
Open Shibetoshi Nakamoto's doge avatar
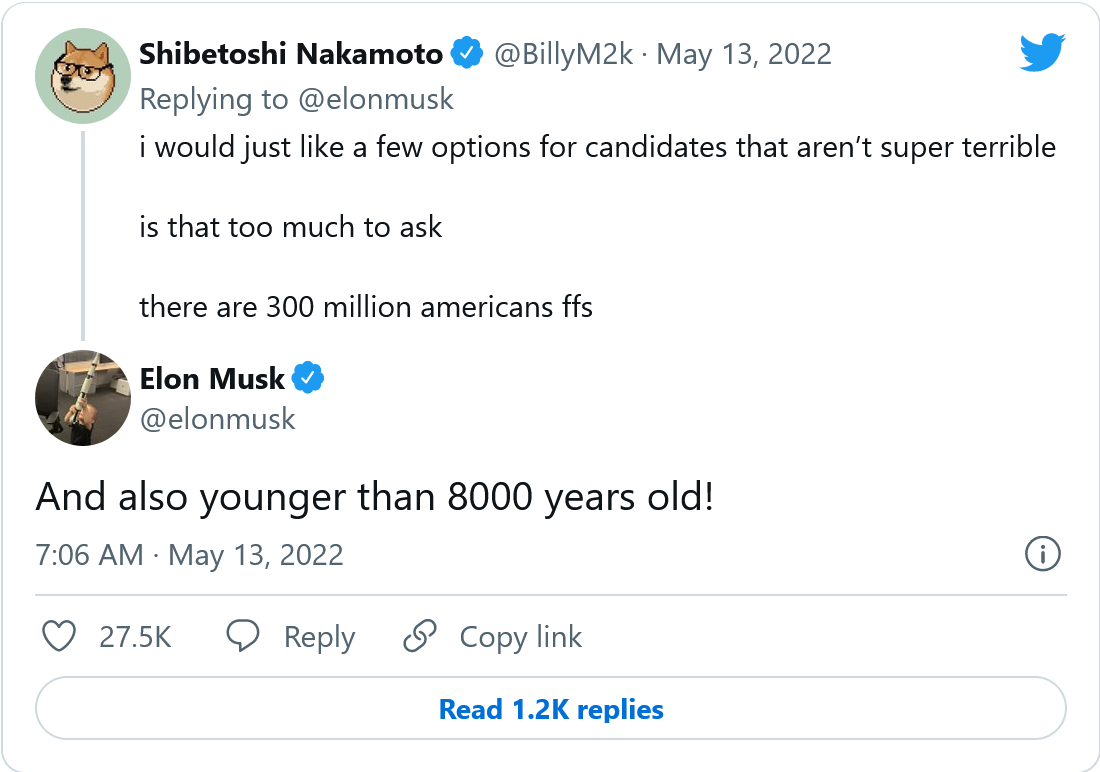click(x=83, y=76)
